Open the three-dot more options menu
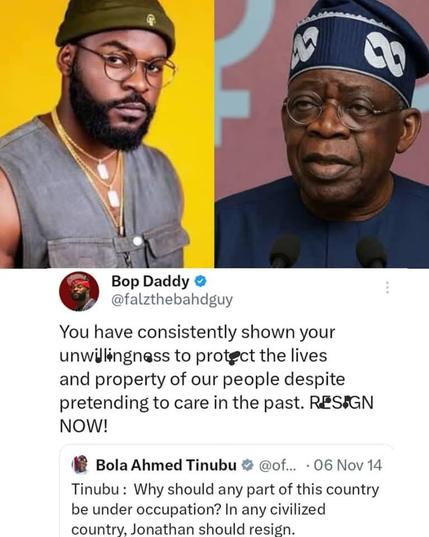 (x=387, y=288)
